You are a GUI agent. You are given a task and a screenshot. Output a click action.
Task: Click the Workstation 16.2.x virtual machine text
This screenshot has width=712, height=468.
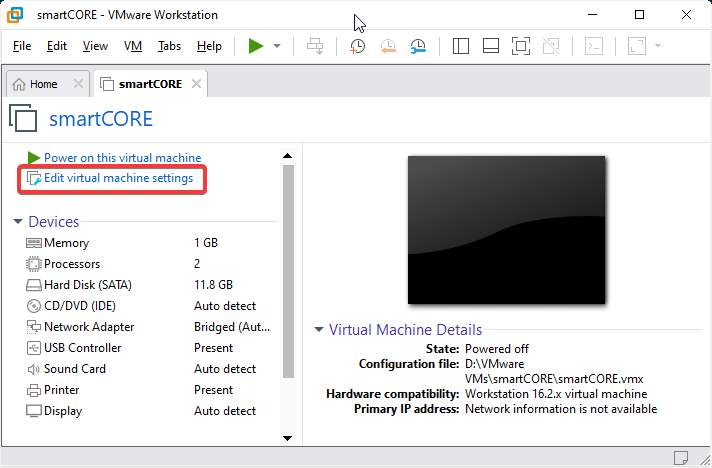point(556,394)
